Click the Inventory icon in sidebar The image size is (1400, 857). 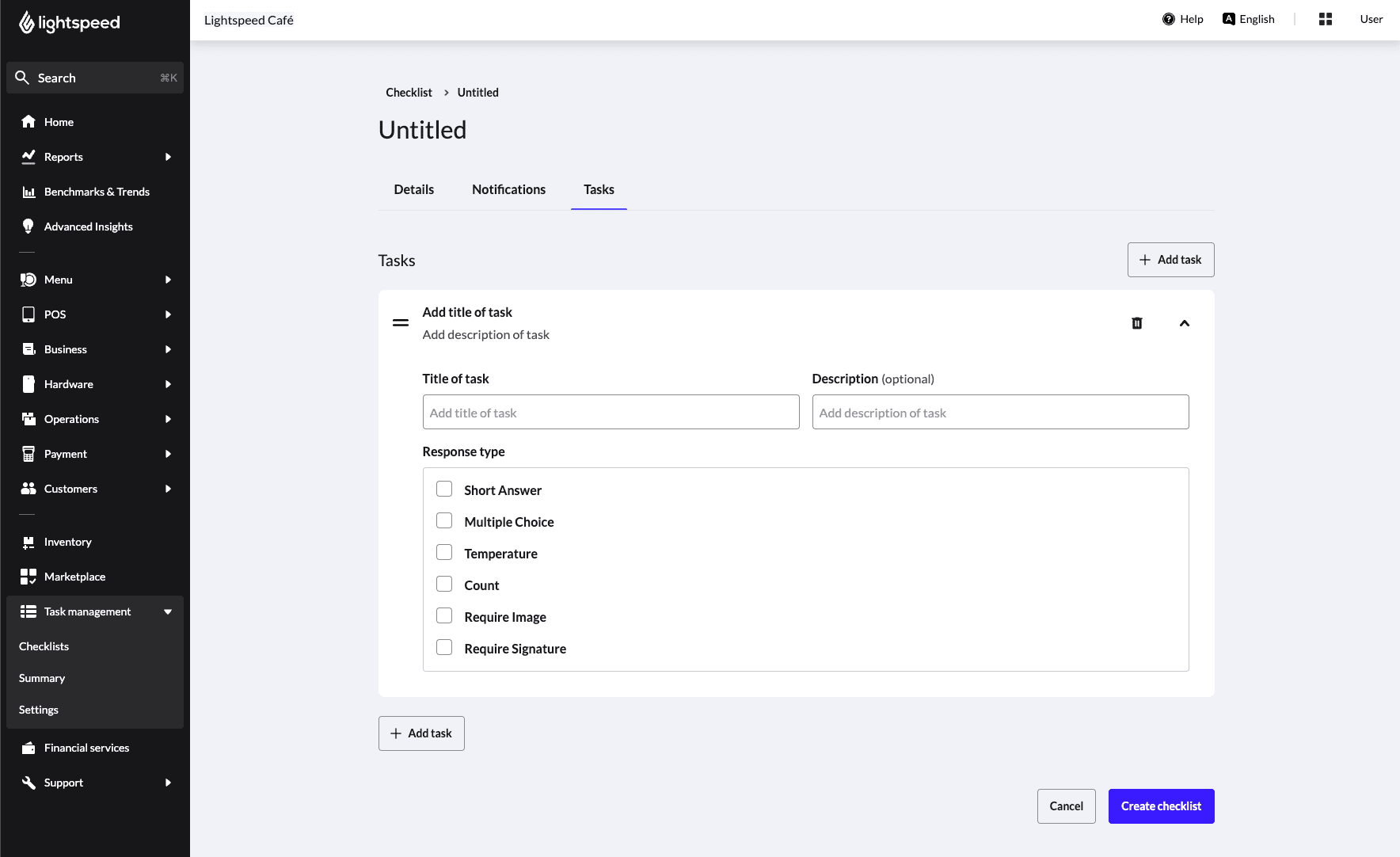tap(29, 542)
